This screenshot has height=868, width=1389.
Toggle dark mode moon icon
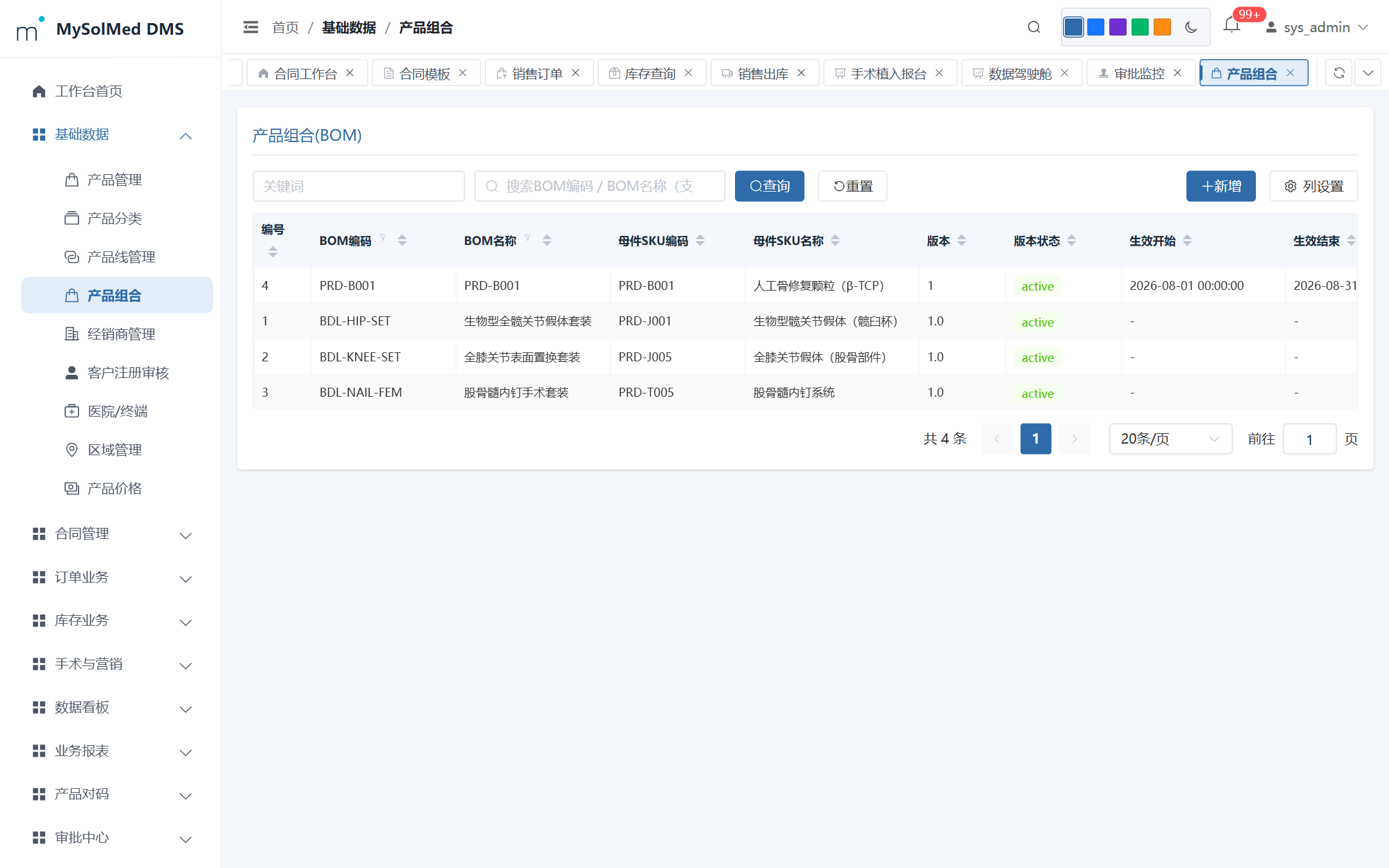1191,27
